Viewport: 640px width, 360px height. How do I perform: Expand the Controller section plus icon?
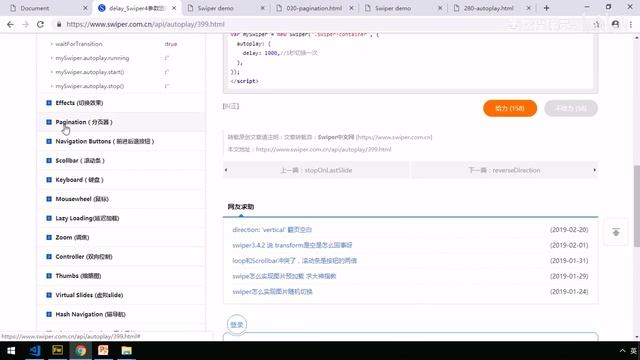[x=49, y=256]
